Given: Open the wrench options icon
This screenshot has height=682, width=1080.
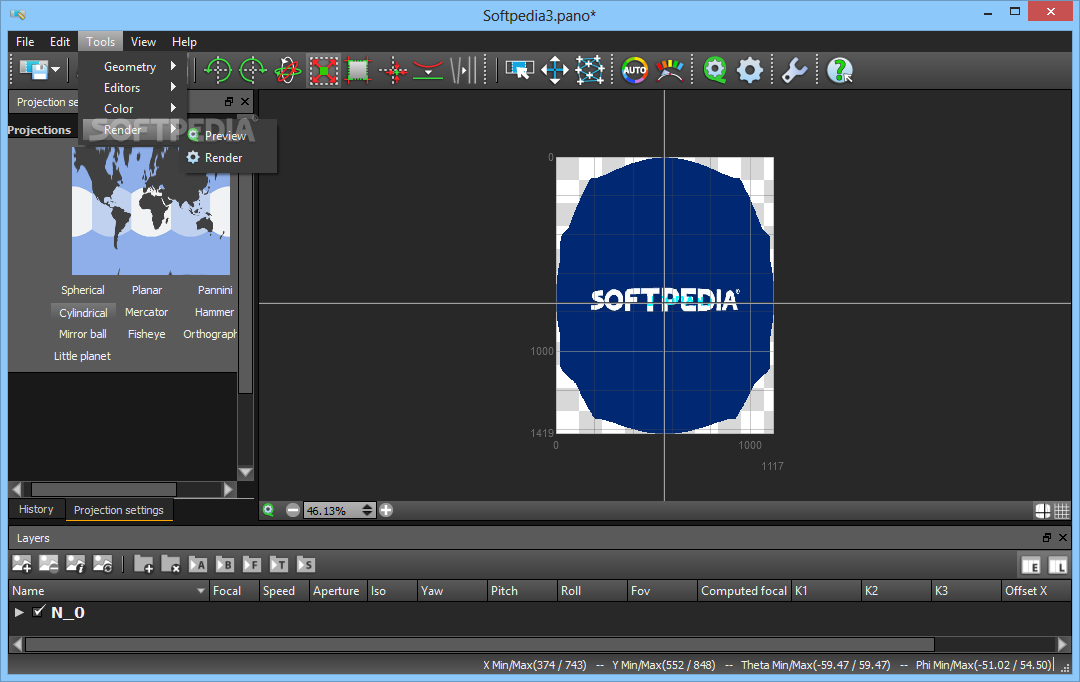Looking at the screenshot, I should click(794, 70).
